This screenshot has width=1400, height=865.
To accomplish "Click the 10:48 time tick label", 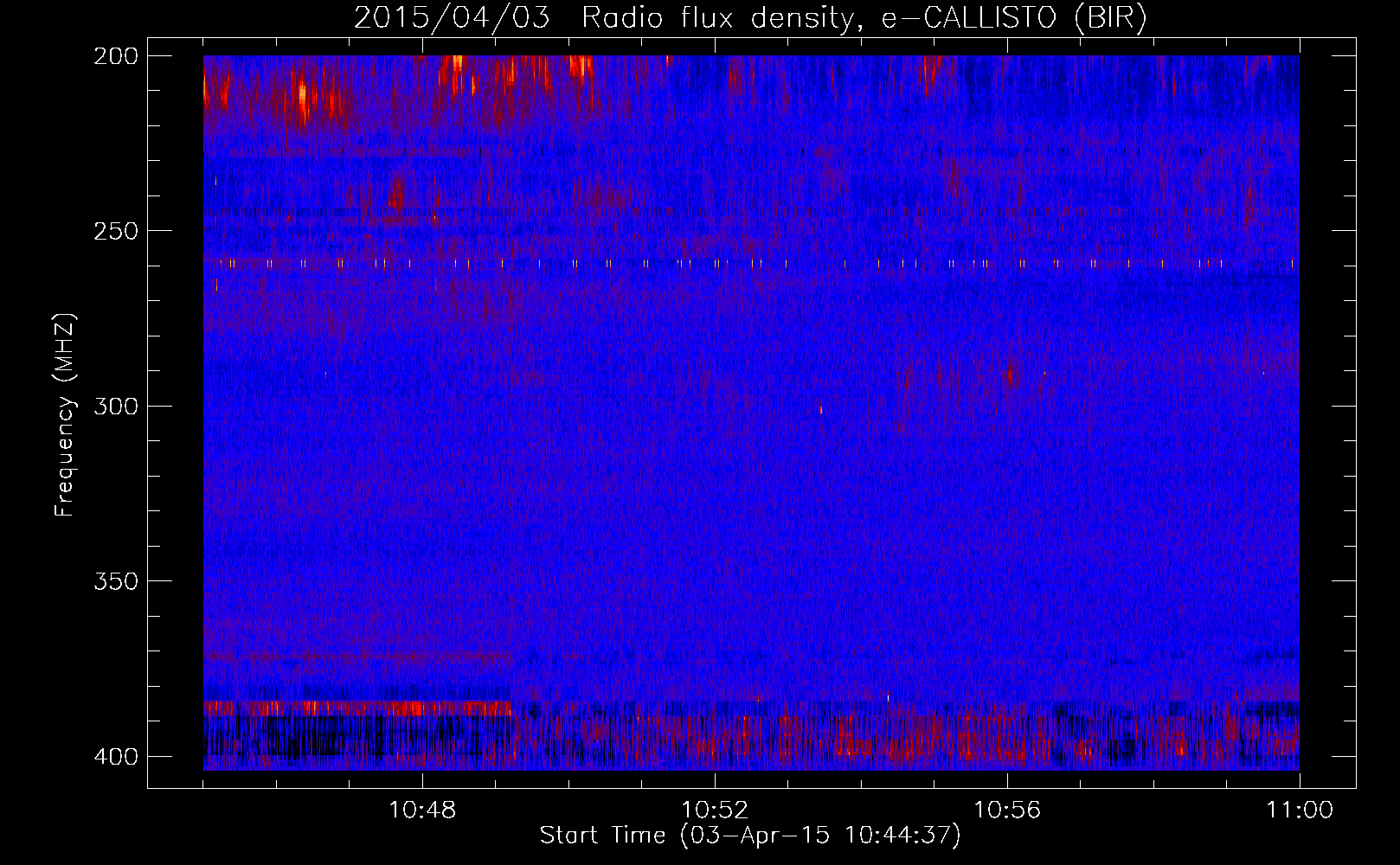I will point(422,811).
